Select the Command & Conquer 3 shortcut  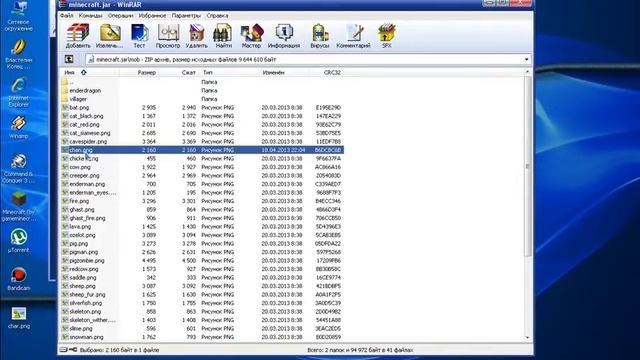[x=18, y=168]
